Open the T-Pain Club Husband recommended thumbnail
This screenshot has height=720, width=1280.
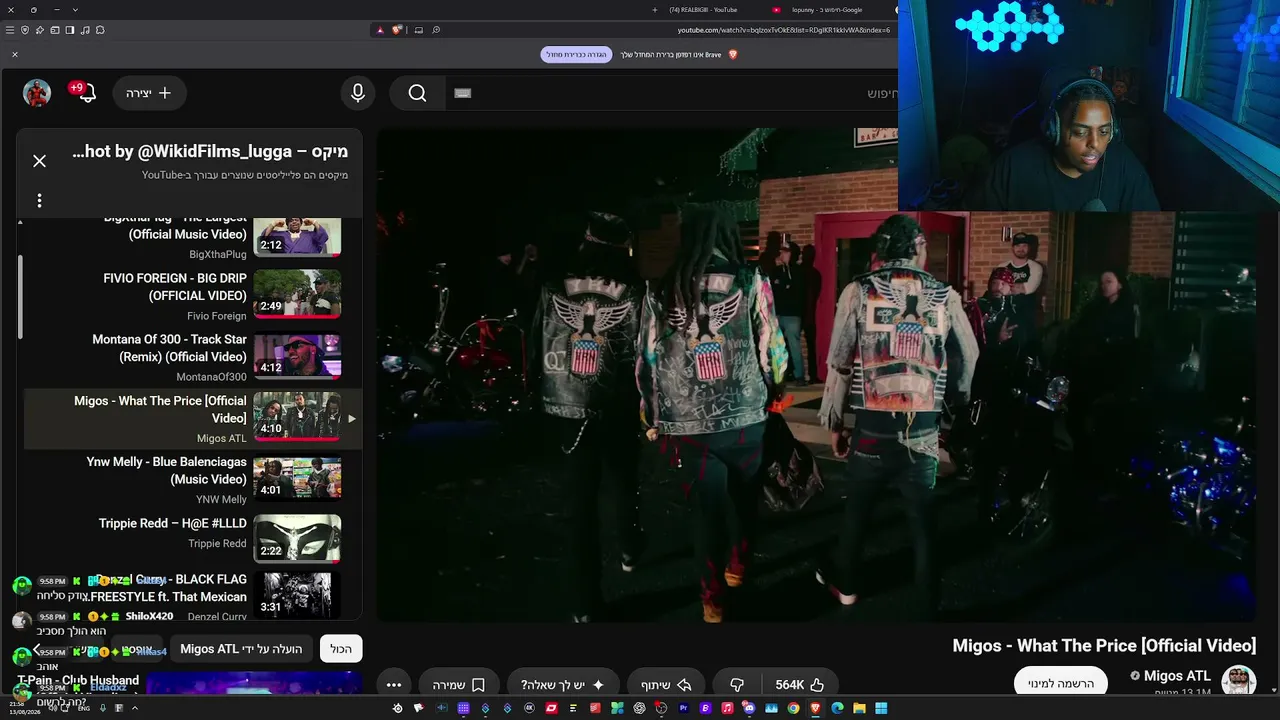point(253,684)
